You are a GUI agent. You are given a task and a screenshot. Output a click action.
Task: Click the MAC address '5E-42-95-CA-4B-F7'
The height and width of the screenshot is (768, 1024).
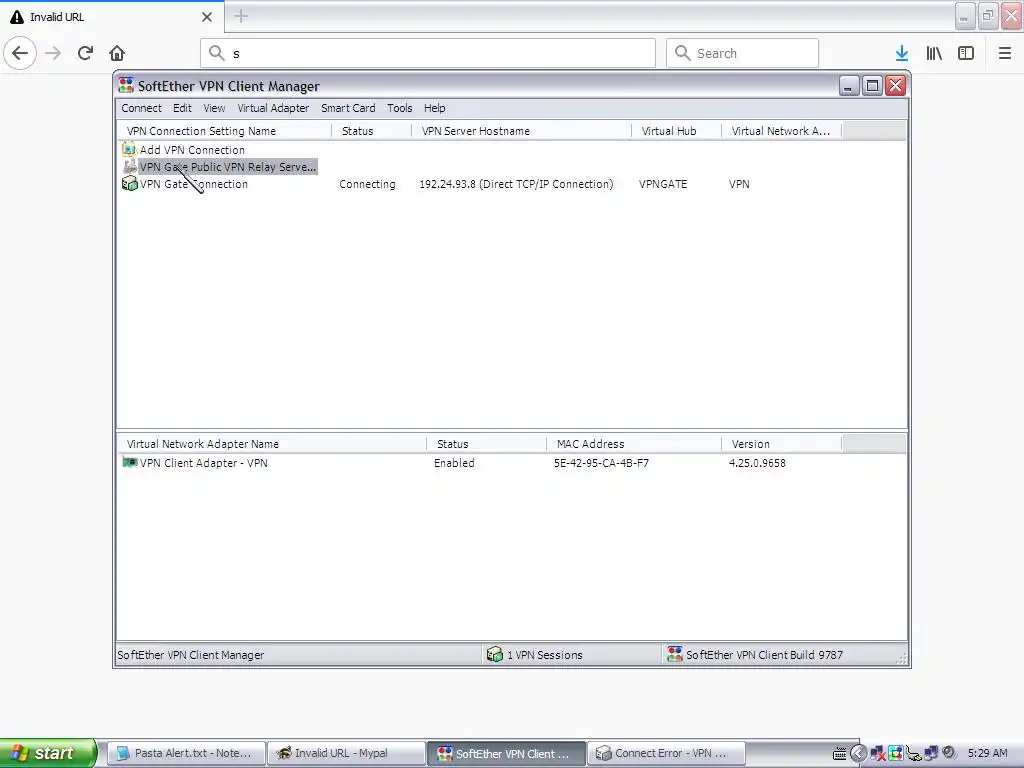(601, 463)
